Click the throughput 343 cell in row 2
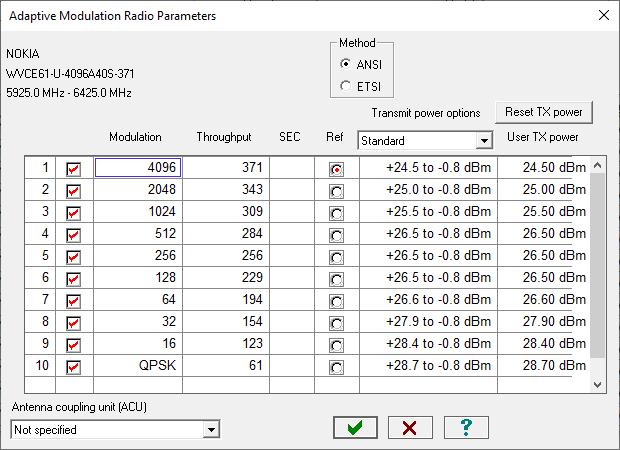Screen dimensions: 620x450 click(226, 190)
